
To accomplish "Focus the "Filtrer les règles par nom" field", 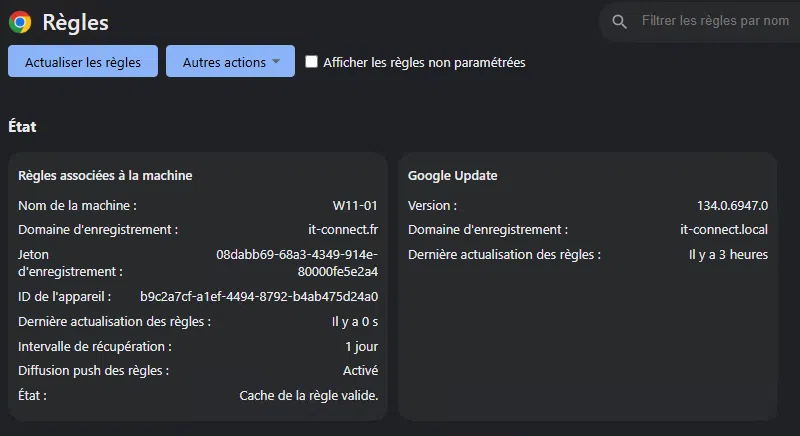I will (x=714, y=21).
